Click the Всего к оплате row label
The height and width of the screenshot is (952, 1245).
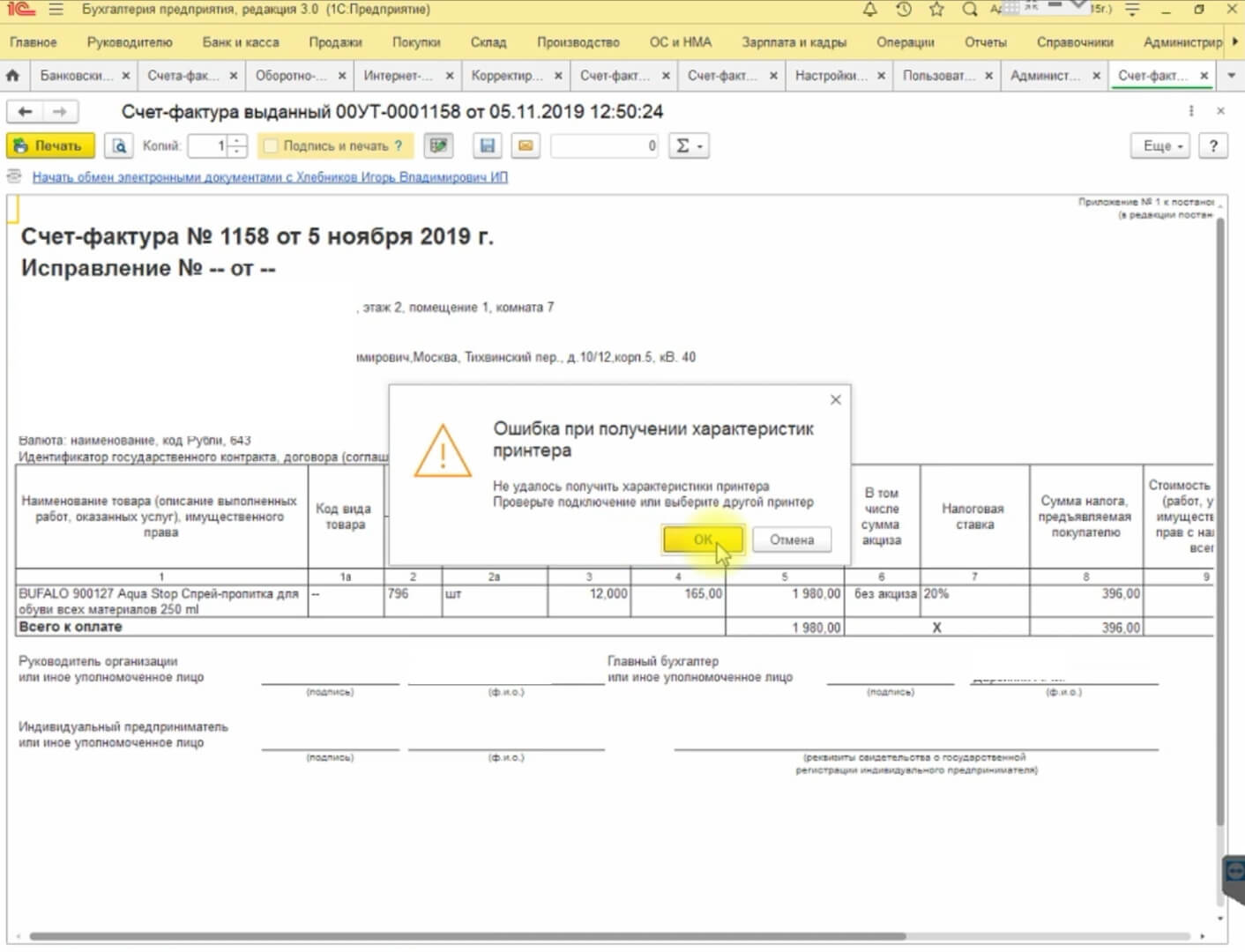tap(71, 627)
